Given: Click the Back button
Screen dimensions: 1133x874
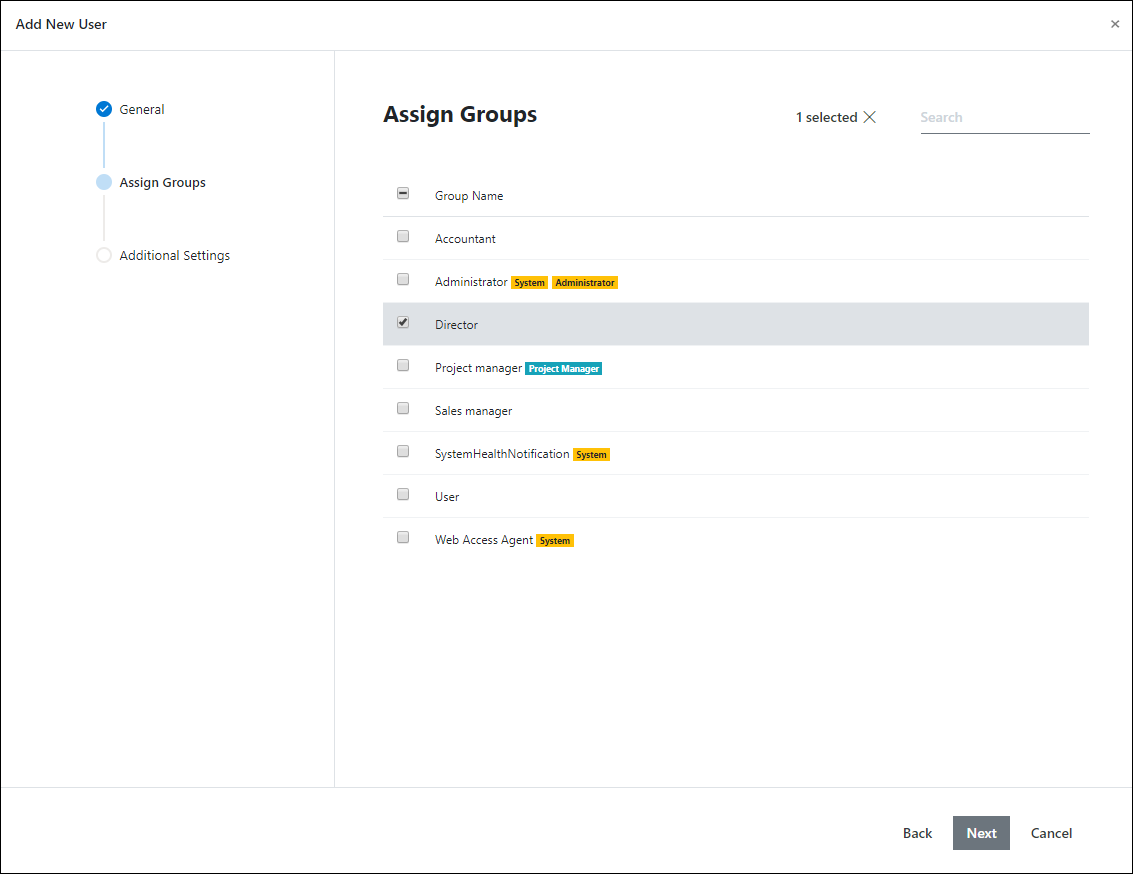Looking at the screenshot, I should (x=918, y=833).
